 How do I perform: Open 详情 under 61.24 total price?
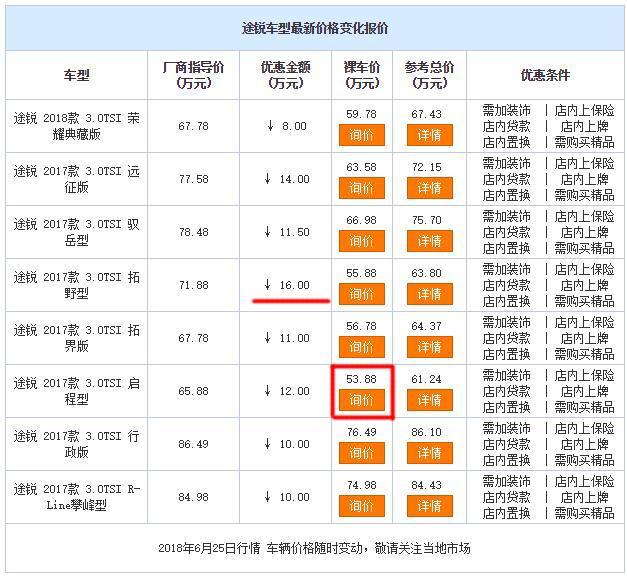coord(429,400)
